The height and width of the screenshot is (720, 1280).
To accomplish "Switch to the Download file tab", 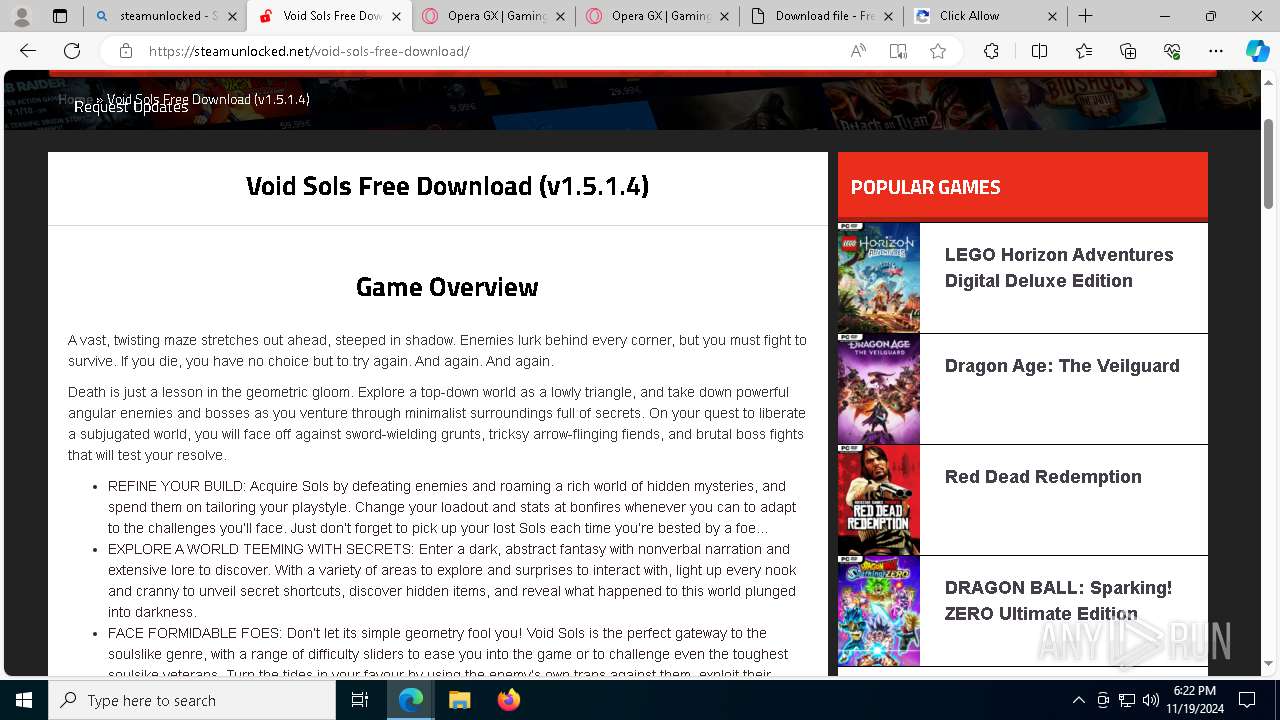I will coord(821,16).
